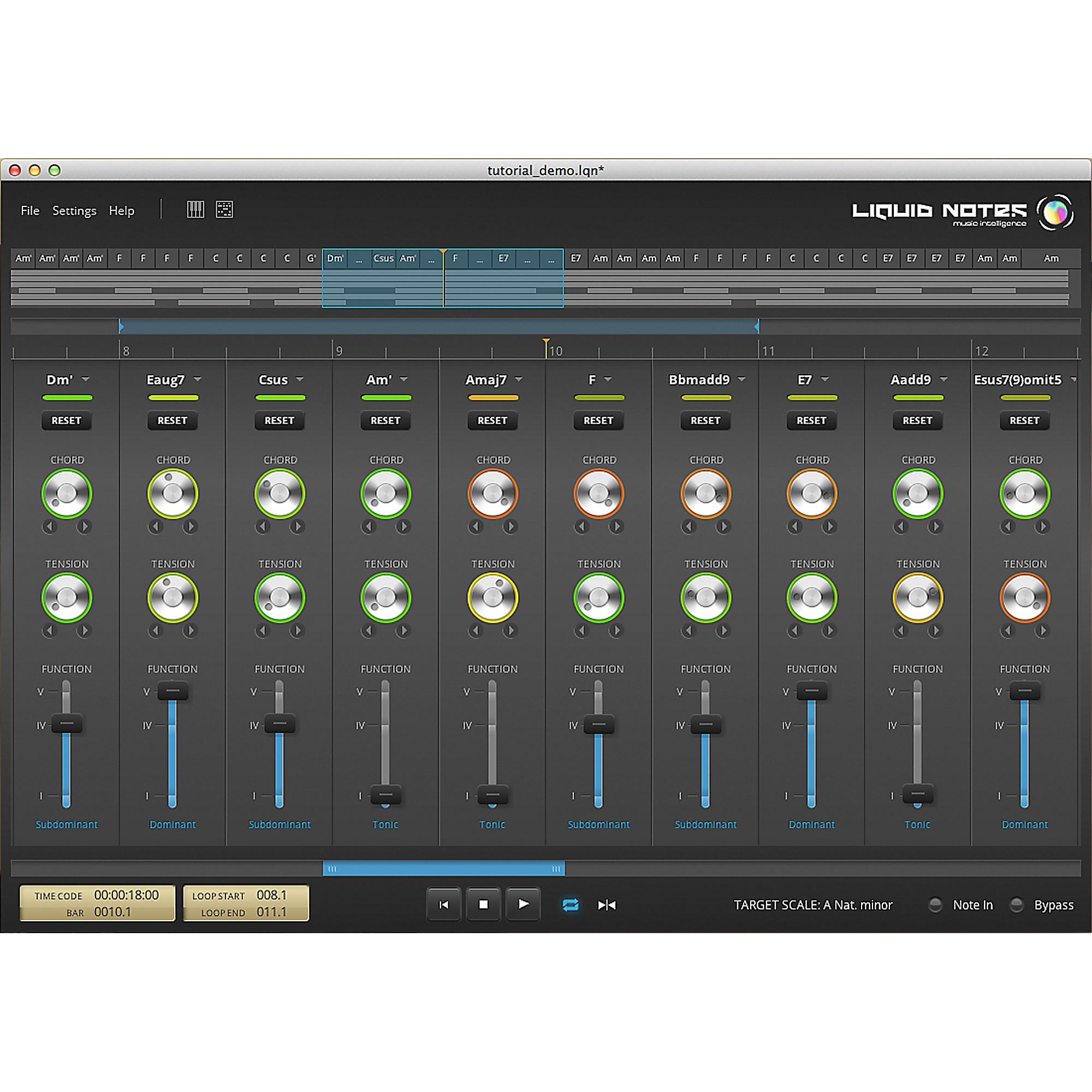The height and width of the screenshot is (1092, 1092).
Task: Toggle the blue loop playback icon
Action: [x=571, y=905]
